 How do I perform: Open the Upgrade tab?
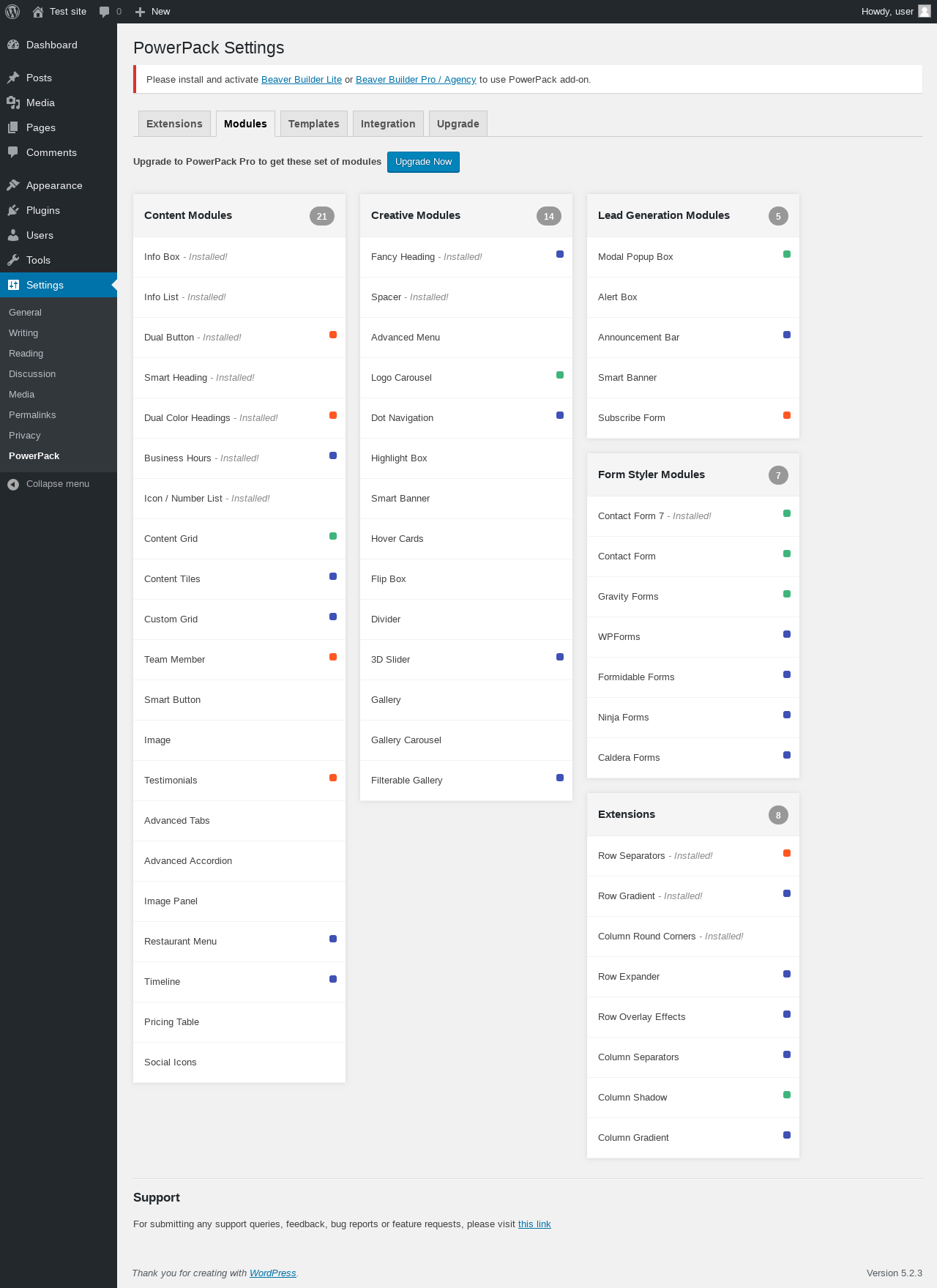458,124
